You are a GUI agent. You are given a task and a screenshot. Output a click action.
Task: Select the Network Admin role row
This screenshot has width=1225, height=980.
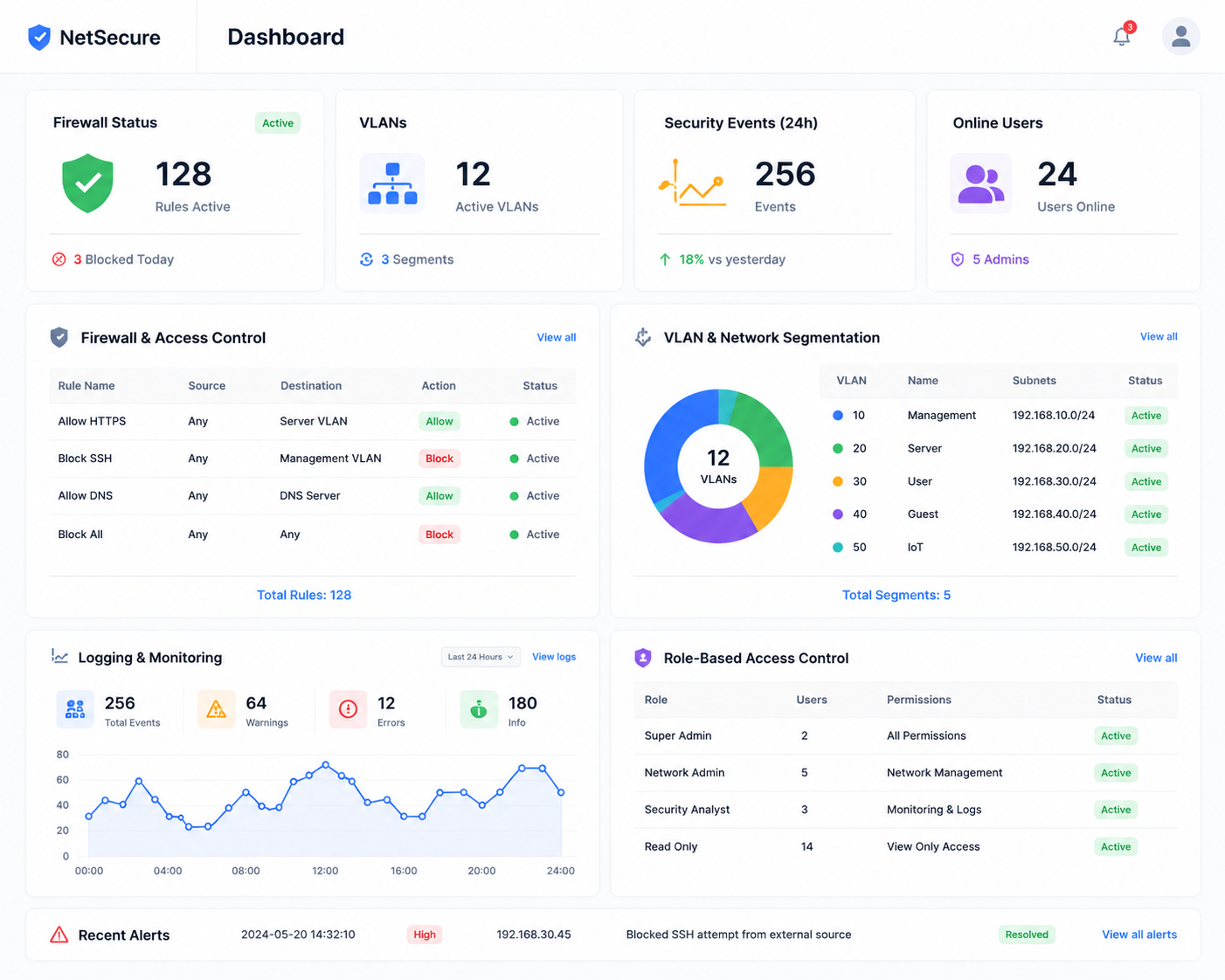[x=905, y=773]
